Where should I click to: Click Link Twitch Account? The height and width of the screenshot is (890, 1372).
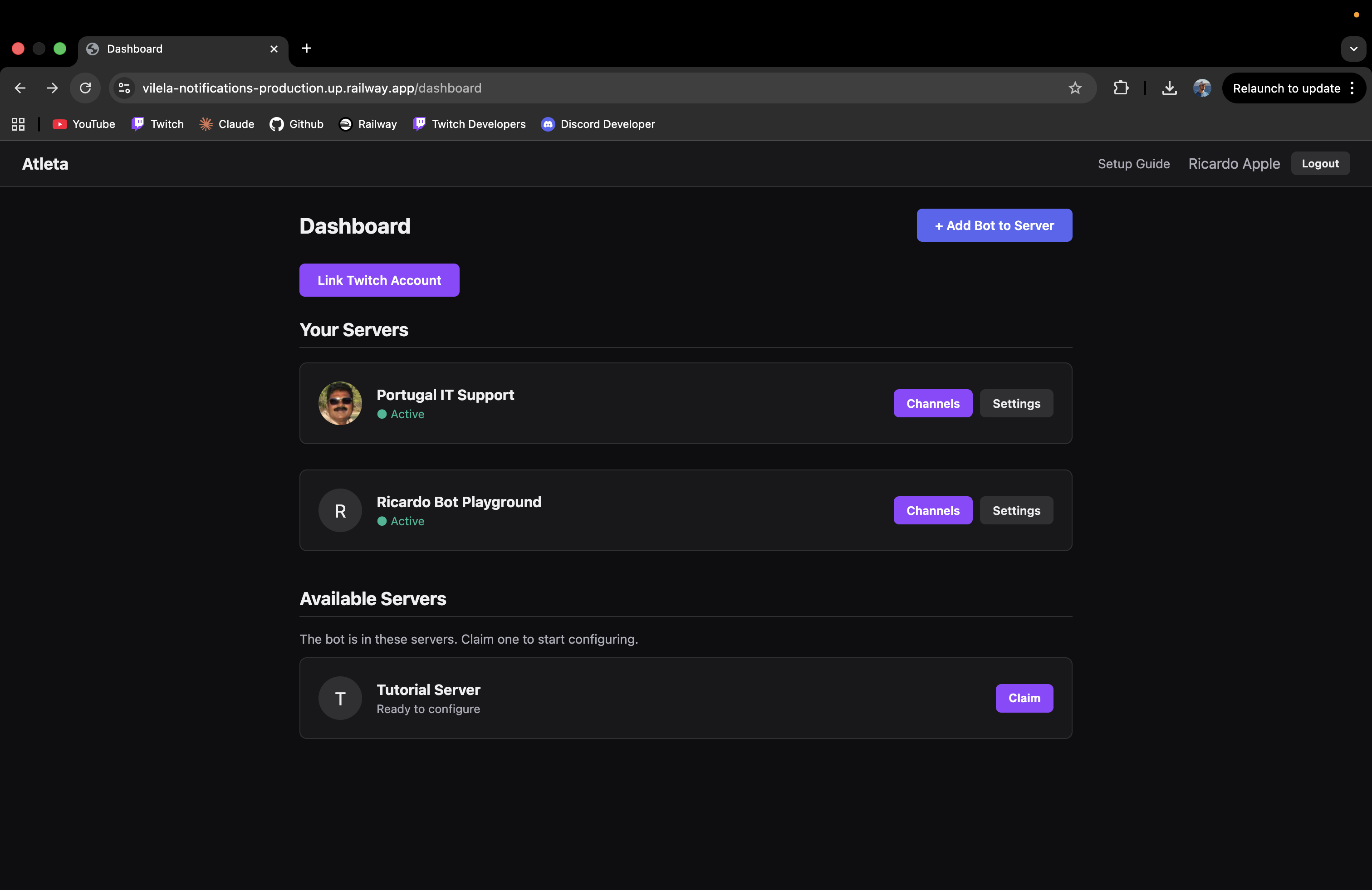point(379,280)
